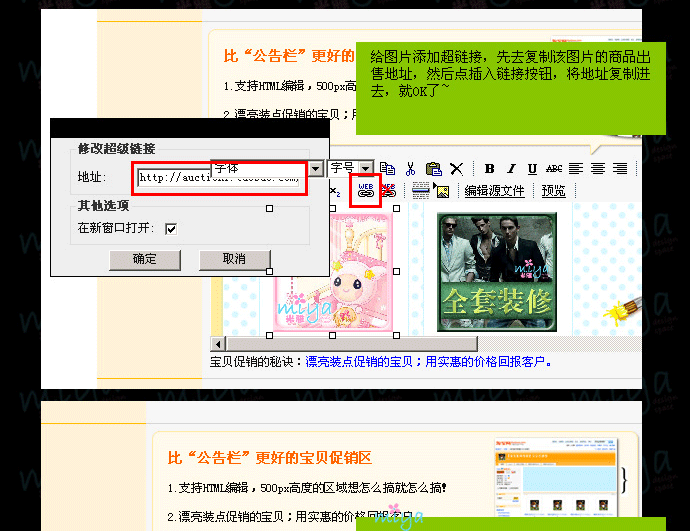690x531 pixels.
Task: Click the insert hyperlink WEB icon
Action: [x=366, y=190]
